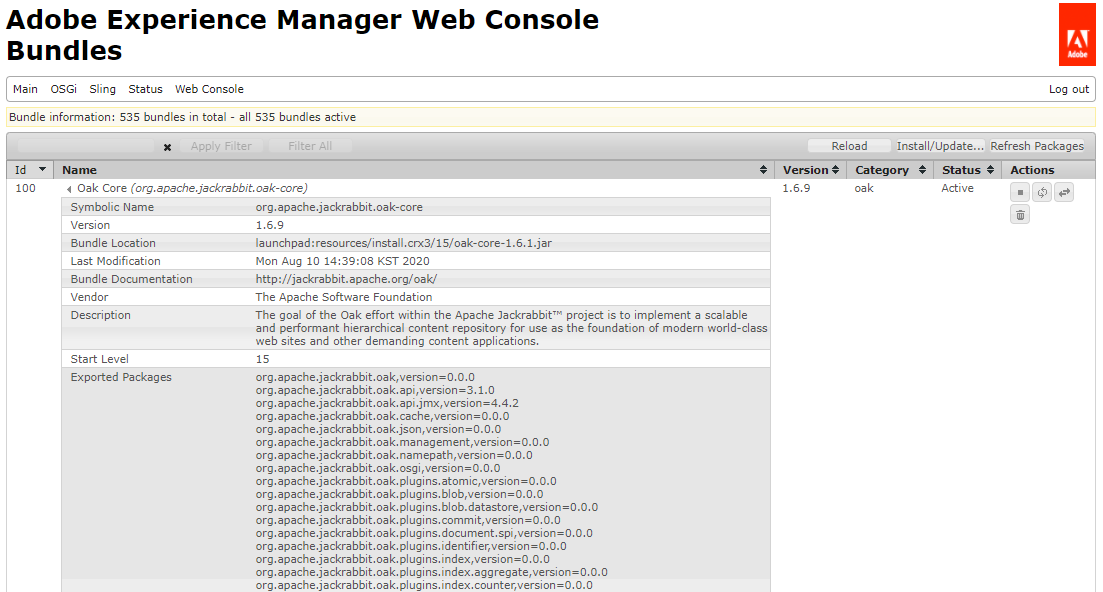Uninstall the Oak Core bundle trash icon
1103x592 pixels.
(x=1020, y=214)
